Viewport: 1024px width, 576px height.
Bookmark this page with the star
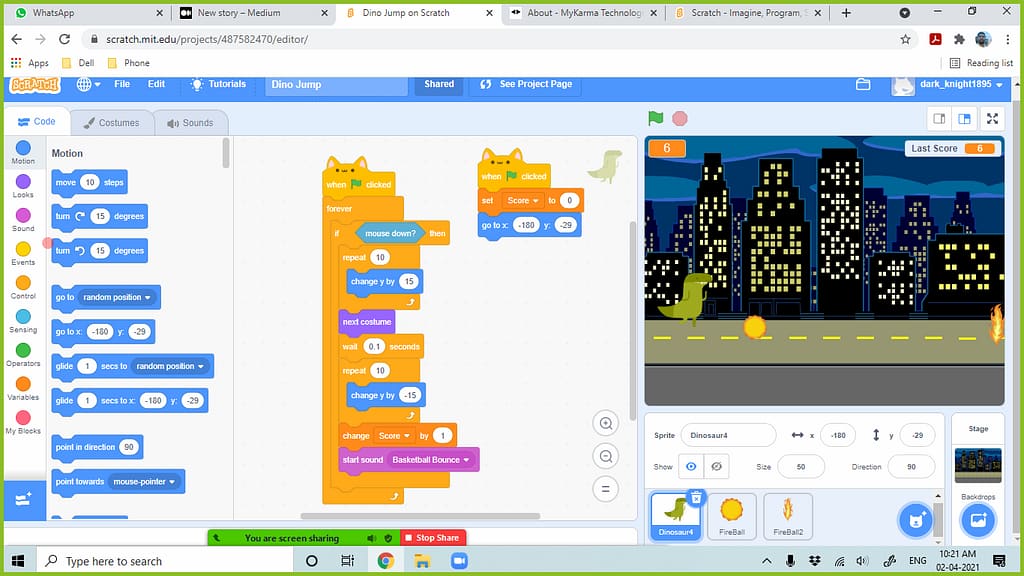click(x=904, y=38)
